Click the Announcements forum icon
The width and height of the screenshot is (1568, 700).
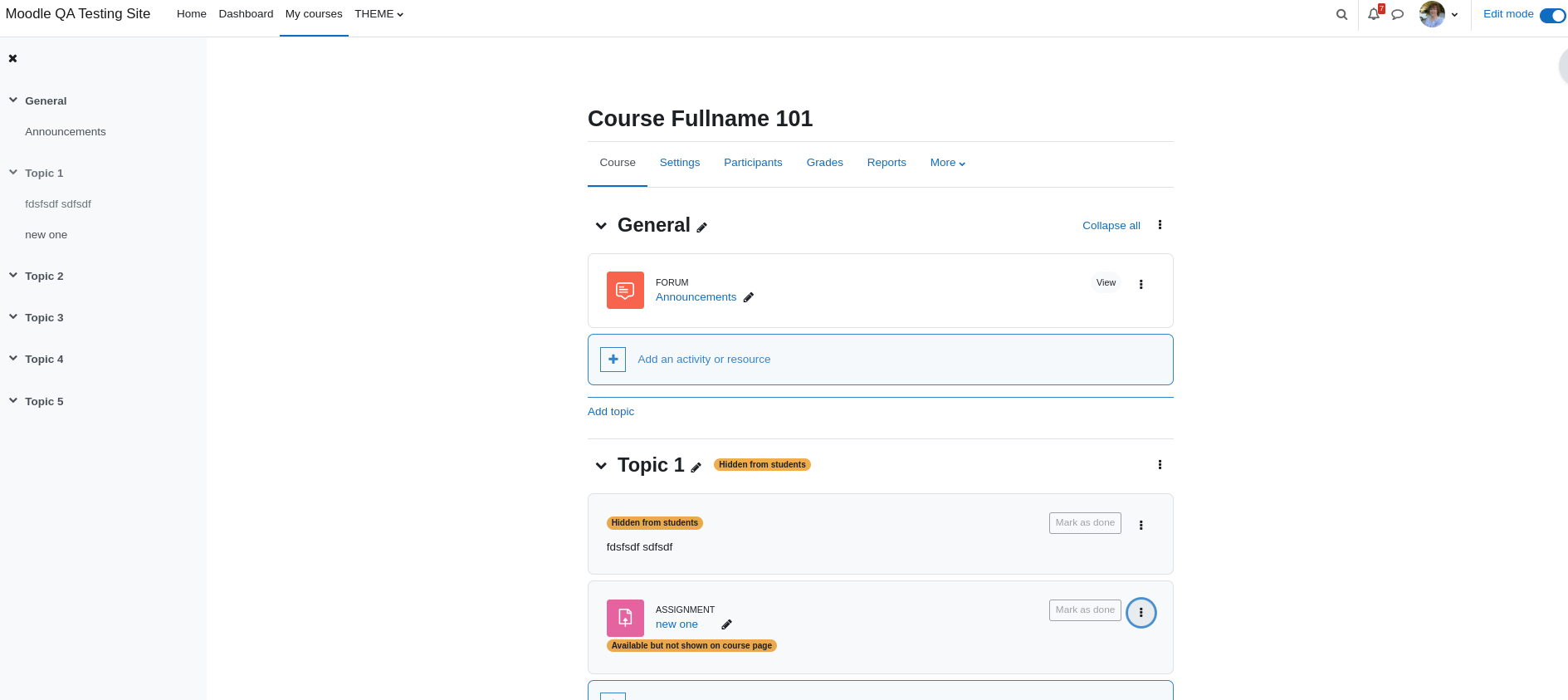(x=625, y=291)
